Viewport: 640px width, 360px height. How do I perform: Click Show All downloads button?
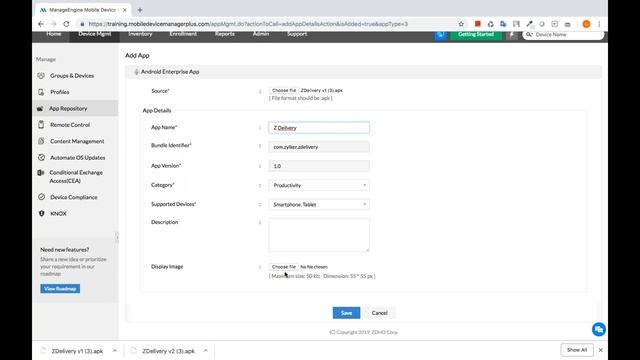[577, 350]
